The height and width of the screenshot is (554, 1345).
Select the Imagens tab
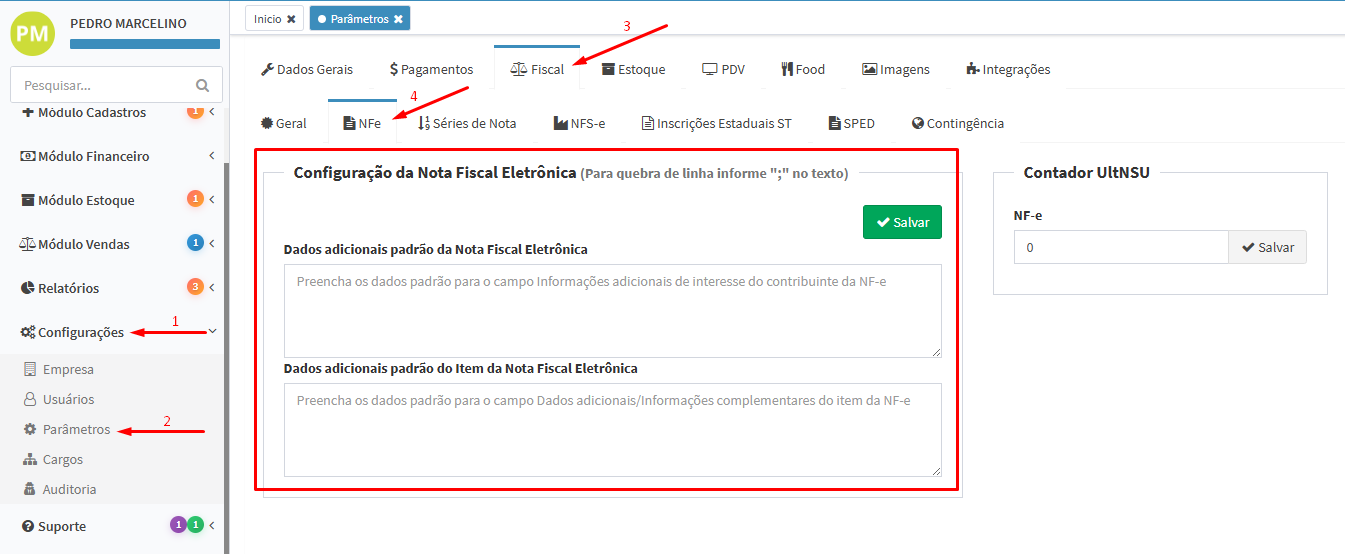[896, 70]
